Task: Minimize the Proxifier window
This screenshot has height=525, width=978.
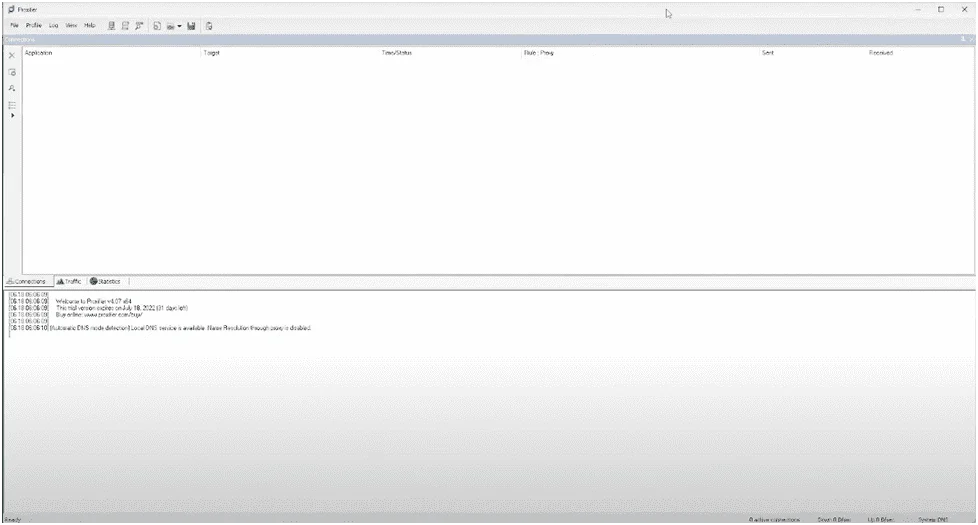Action: (918, 9)
